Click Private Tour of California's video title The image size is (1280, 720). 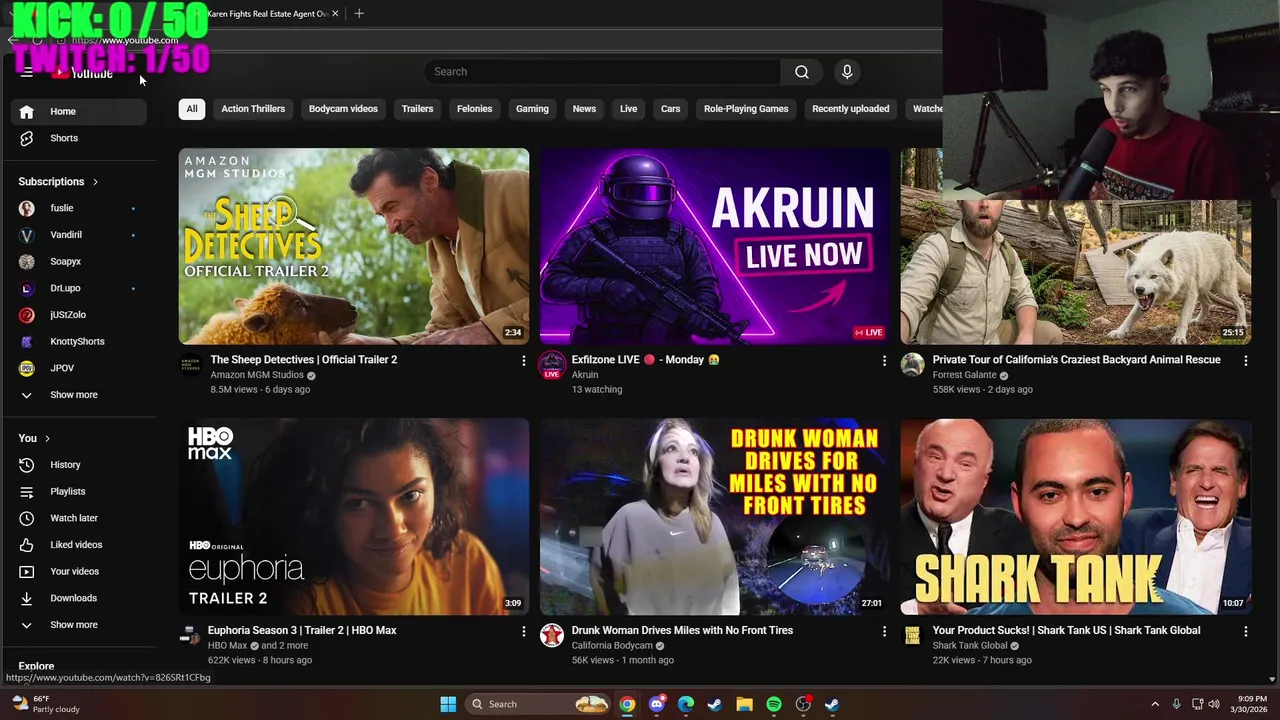point(1076,360)
